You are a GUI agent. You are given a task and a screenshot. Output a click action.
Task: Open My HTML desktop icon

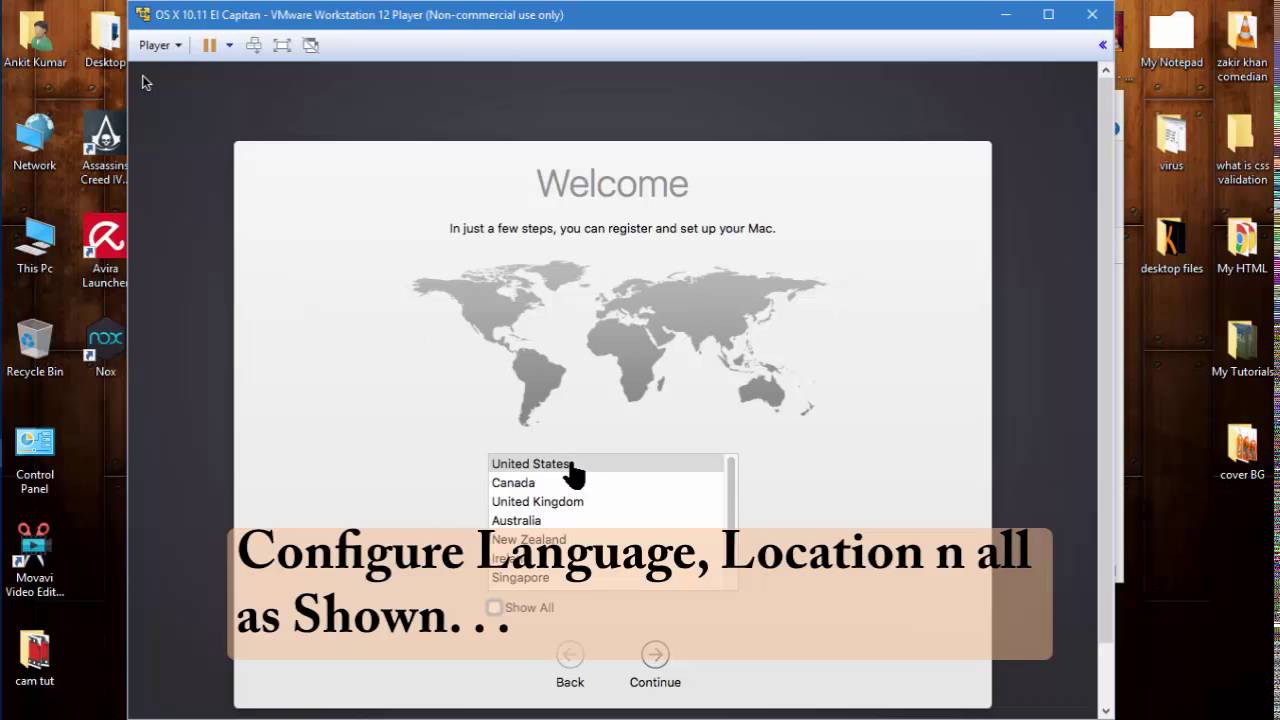click(1242, 246)
